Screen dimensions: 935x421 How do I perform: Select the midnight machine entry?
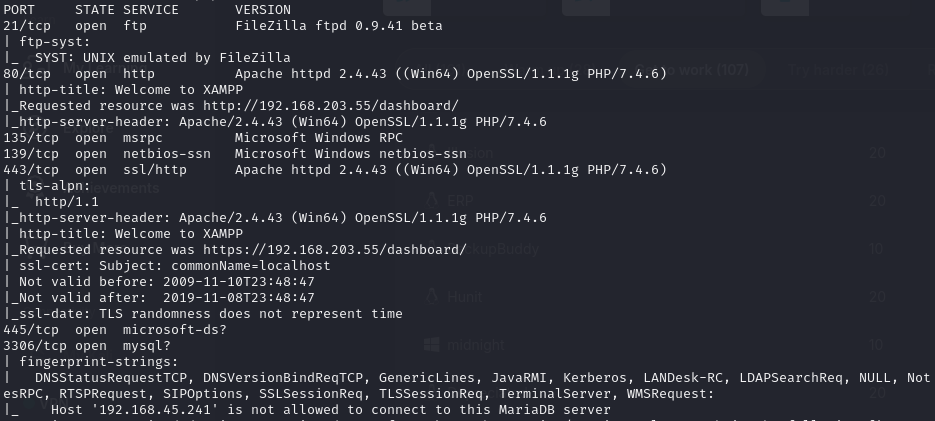pyautogui.click(x=476, y=345)
